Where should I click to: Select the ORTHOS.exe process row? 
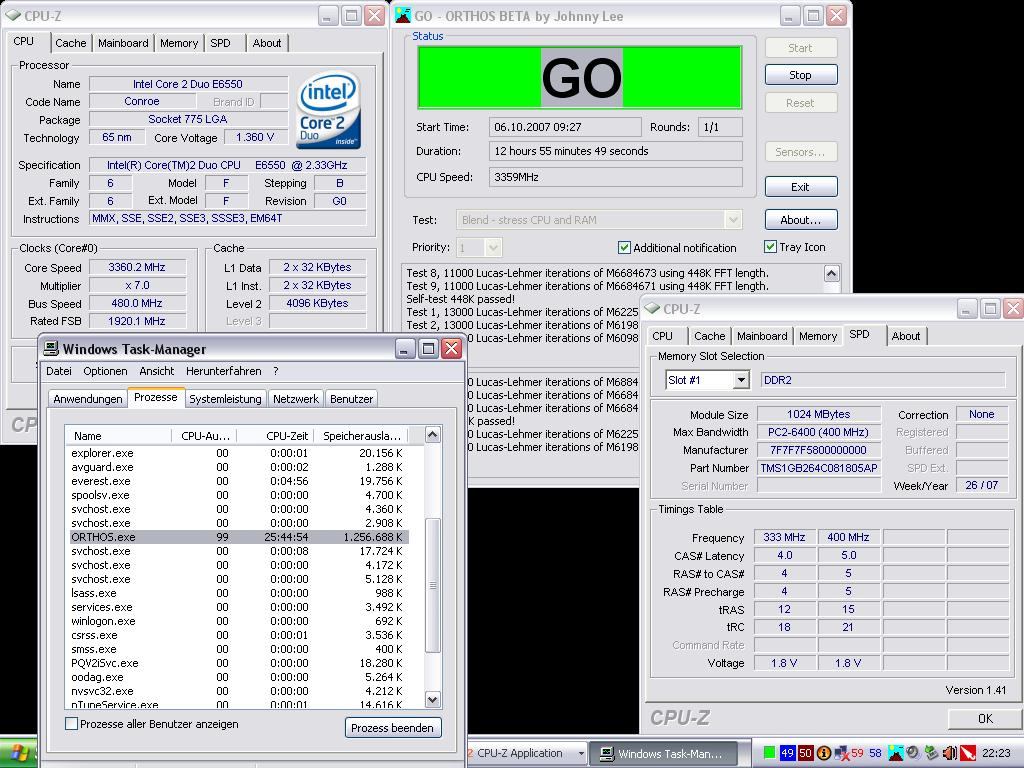tap(239, 537)
